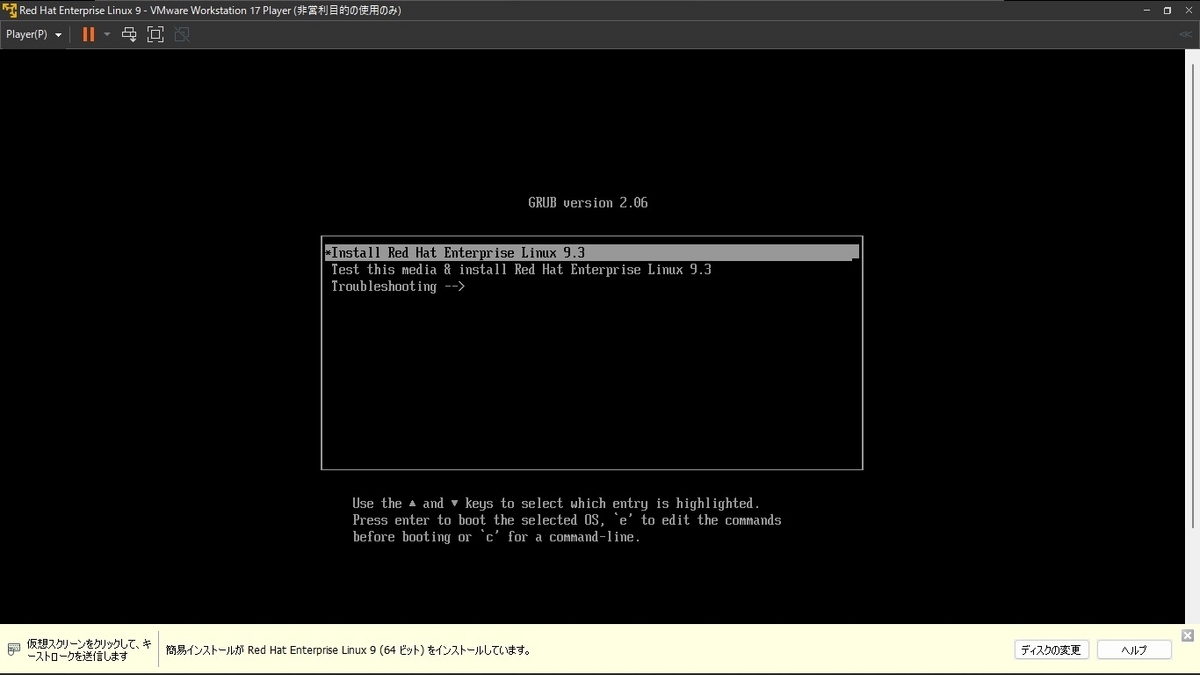Select Test this media & install entry
This screenshot has height=675, width=1200.
coord(591,270)
